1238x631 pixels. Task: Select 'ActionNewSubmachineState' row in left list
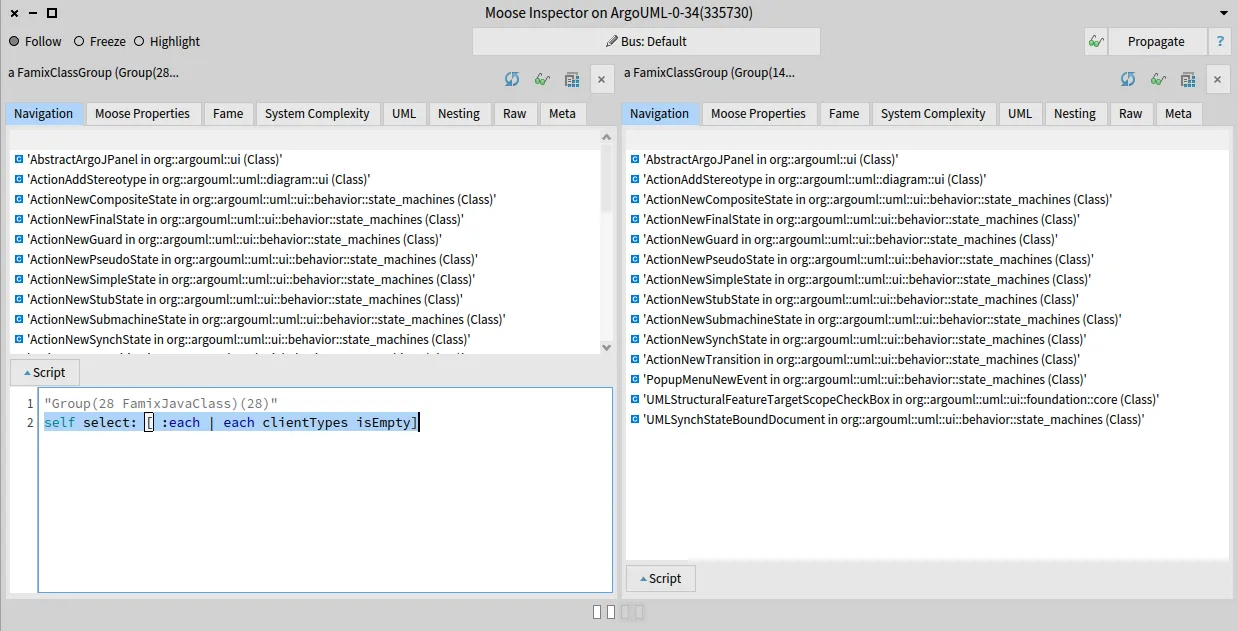point(307,319)
